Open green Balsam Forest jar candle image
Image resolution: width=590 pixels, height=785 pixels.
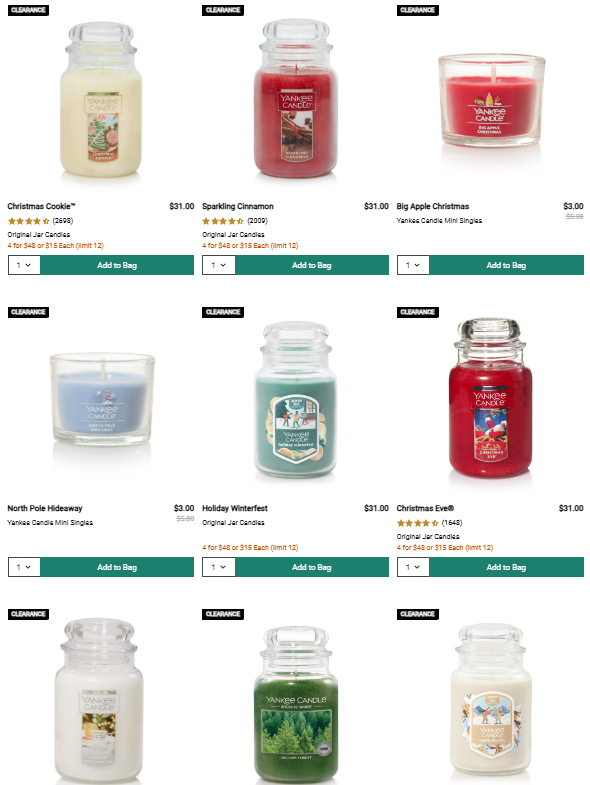click(296, 705)
